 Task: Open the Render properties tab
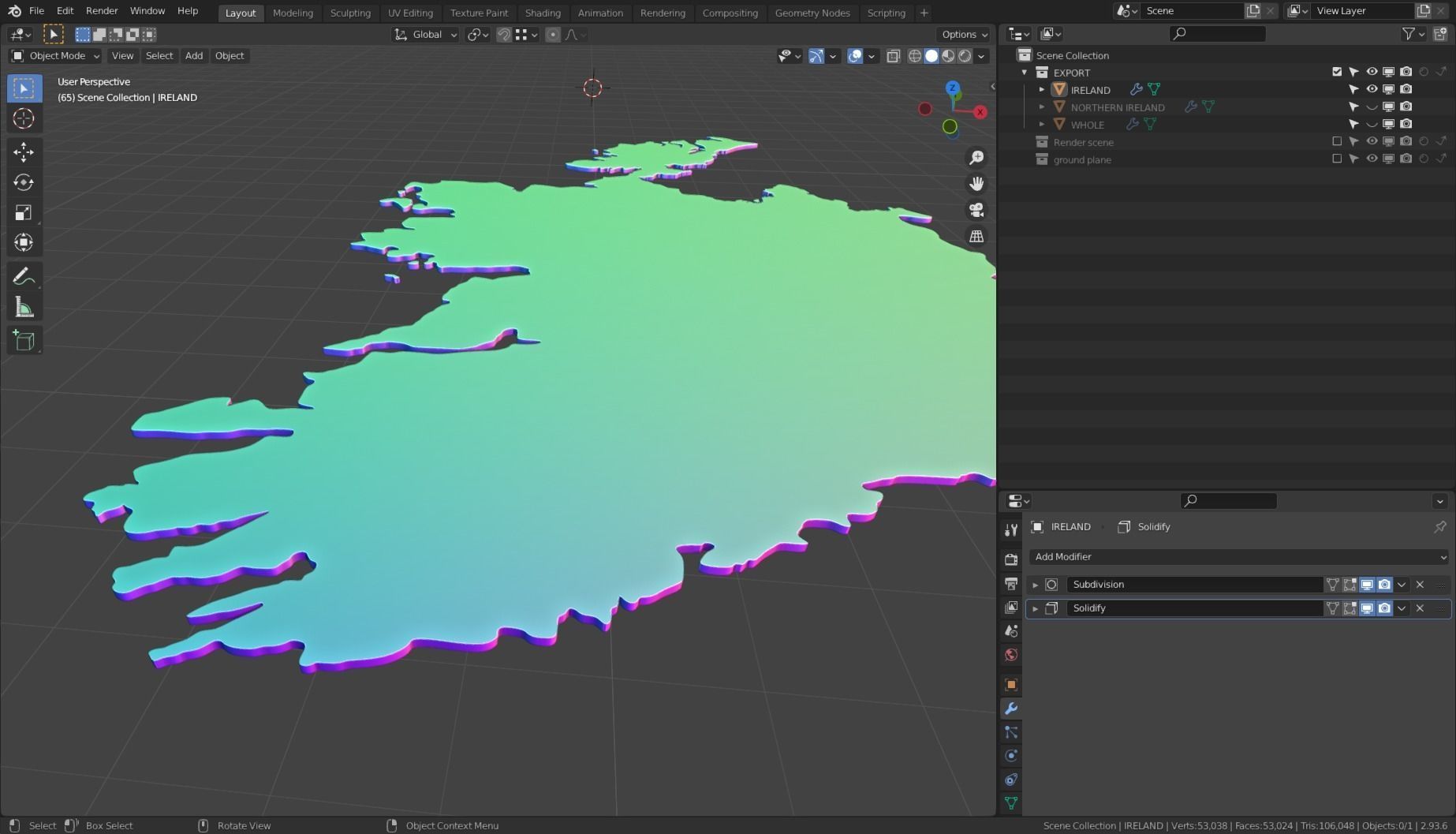(x=1011, y=559)
